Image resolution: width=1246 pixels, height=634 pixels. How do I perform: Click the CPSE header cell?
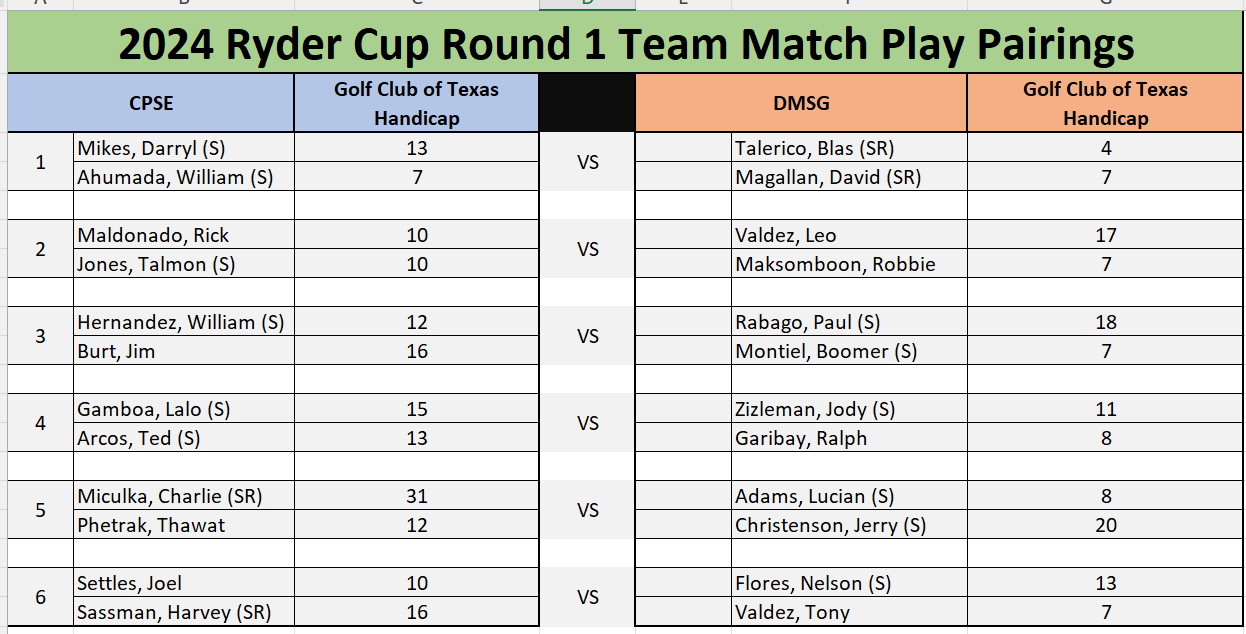click(x=151, y=103)
